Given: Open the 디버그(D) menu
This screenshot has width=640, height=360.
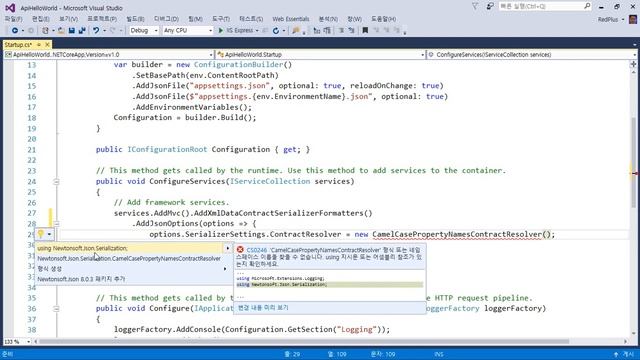Looking at the screenshot, I should pos(166,19).
